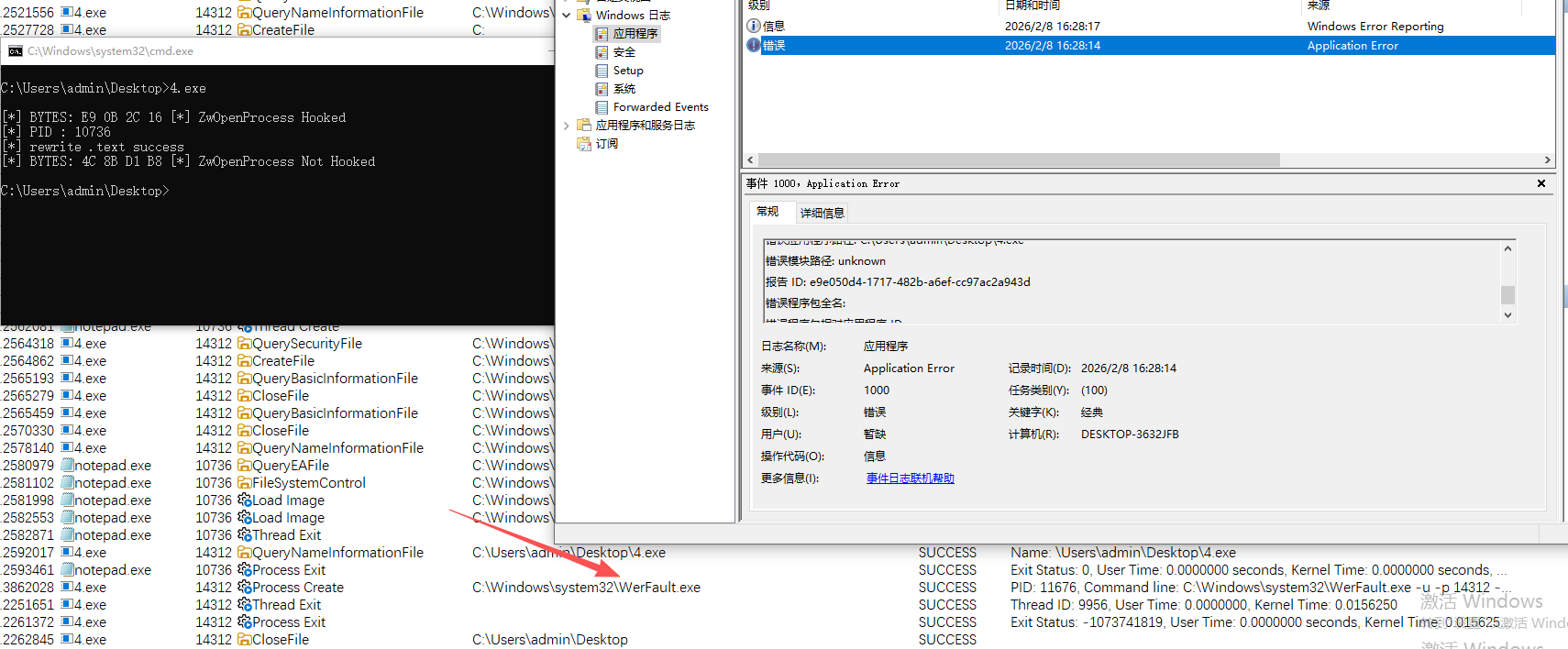This screenshot has width=1568, height=649.
Task: Click the red error icon on the 错误 event row
Action: pos(754,45)
